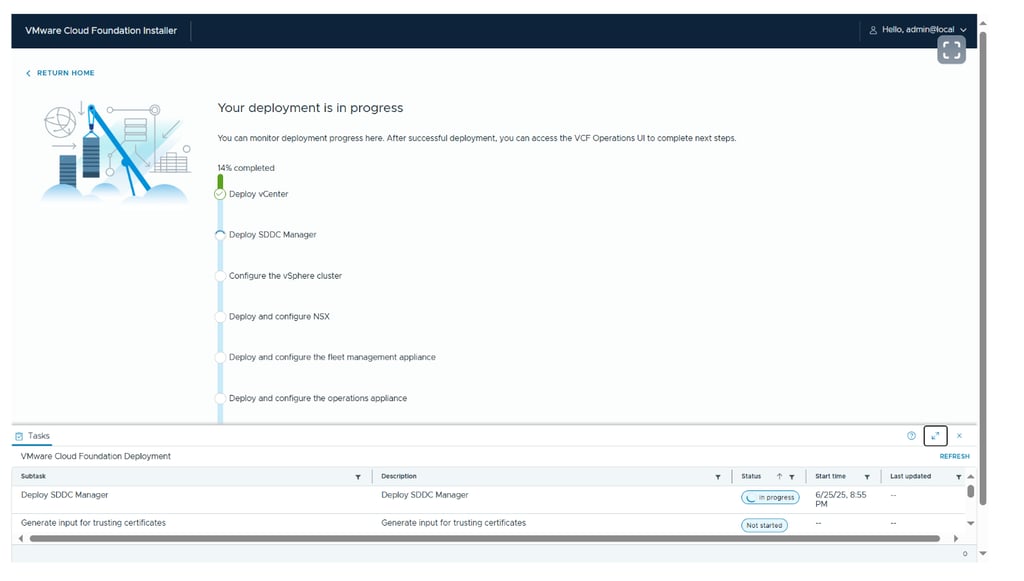Click the green progress bar segment
The height and width of the screenshot is (581, 1024).
pyautogui.click(x=220, y=181)
